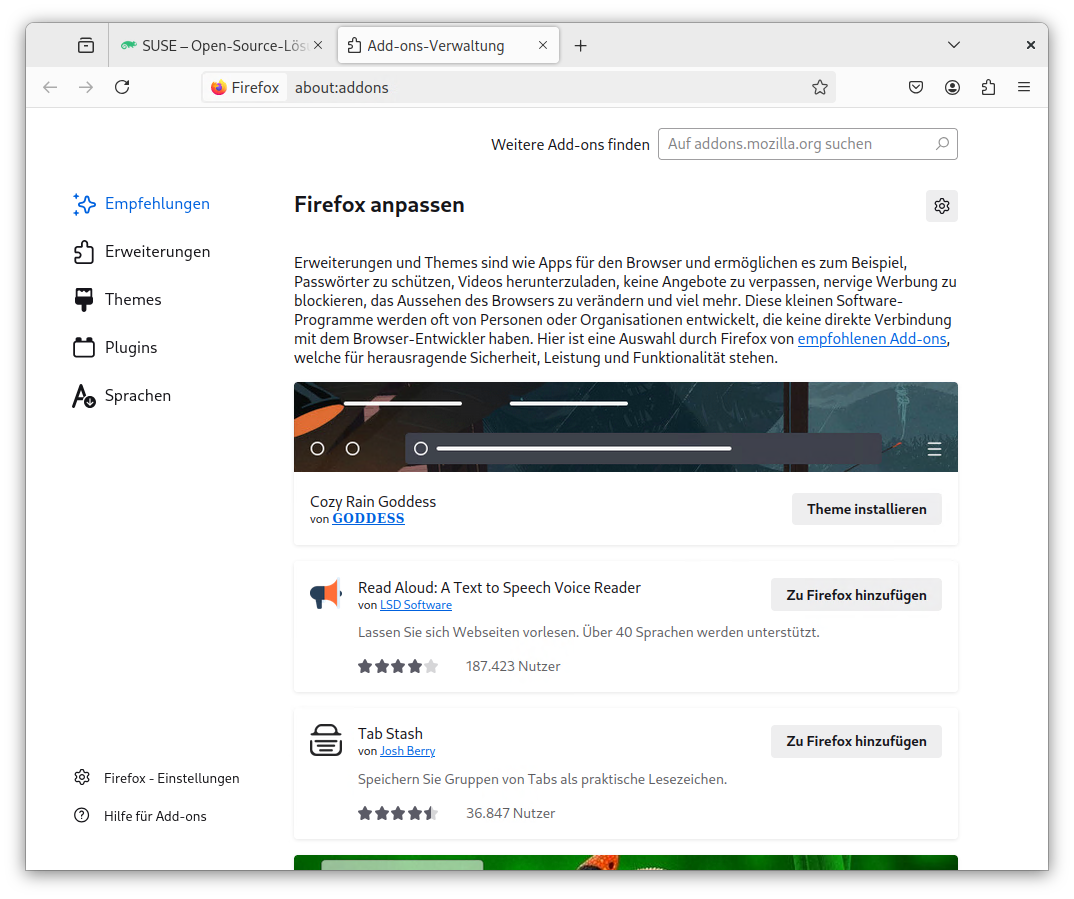Click the extensions puzzle icon in toolbar
The height and width of the screenshot is (899, 1074).
(988, 87)
